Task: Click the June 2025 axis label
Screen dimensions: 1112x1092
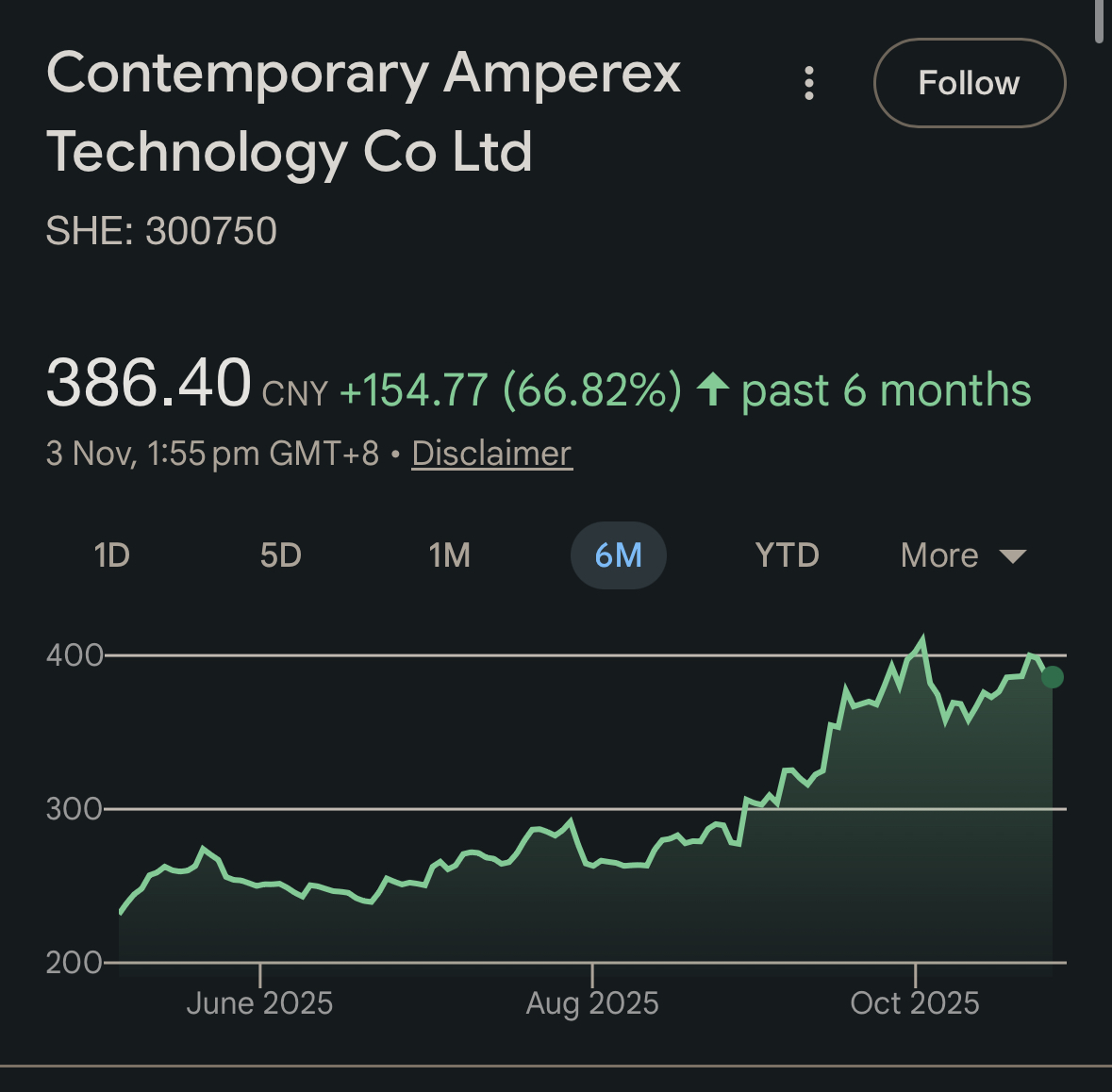Action: pyautogui.click(x=259, y=1002)
